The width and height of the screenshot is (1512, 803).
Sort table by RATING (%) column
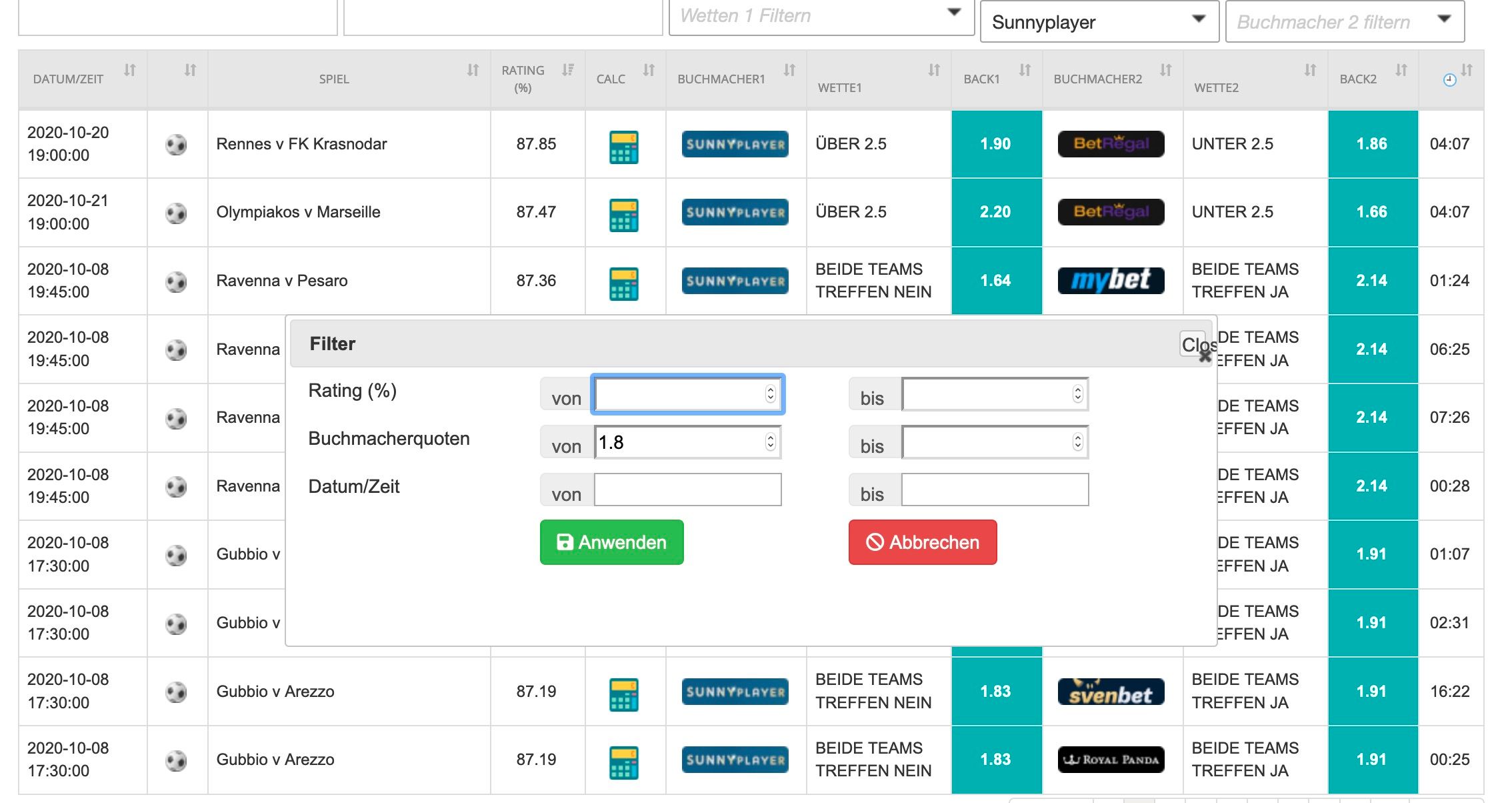(568, 70)
